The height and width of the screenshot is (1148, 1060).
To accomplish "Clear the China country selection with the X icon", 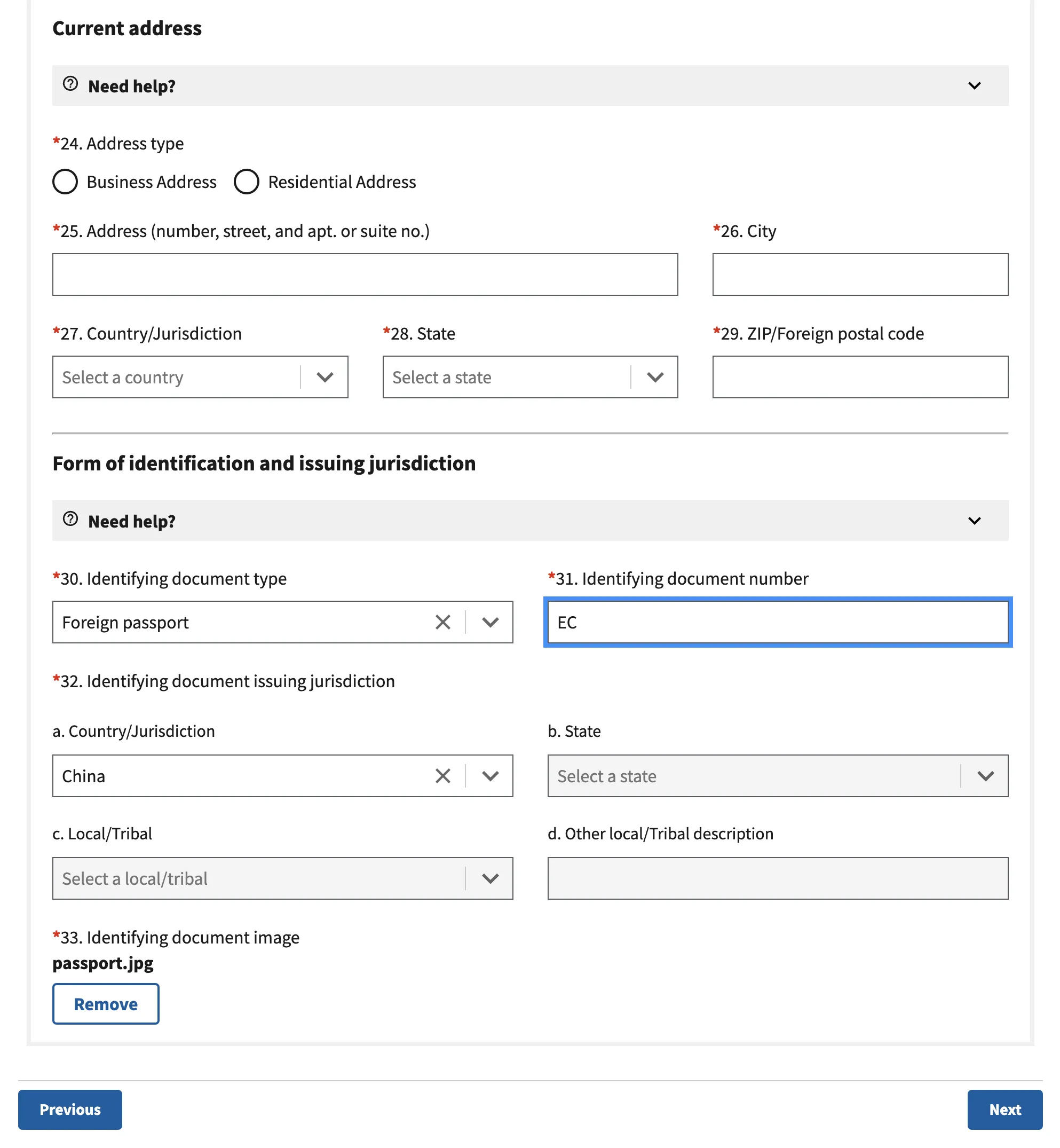I will [442, 776].
